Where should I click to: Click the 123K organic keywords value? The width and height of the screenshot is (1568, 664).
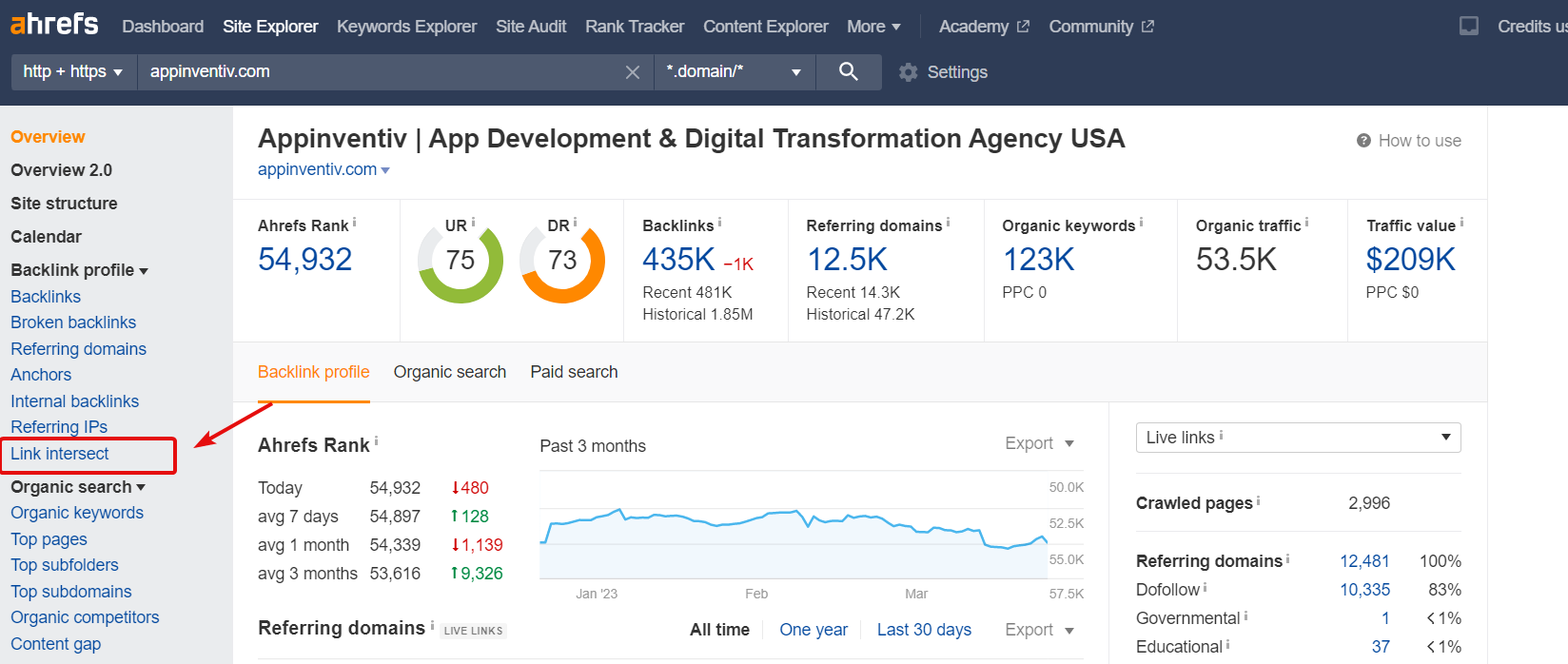[x=1038, y=259]
